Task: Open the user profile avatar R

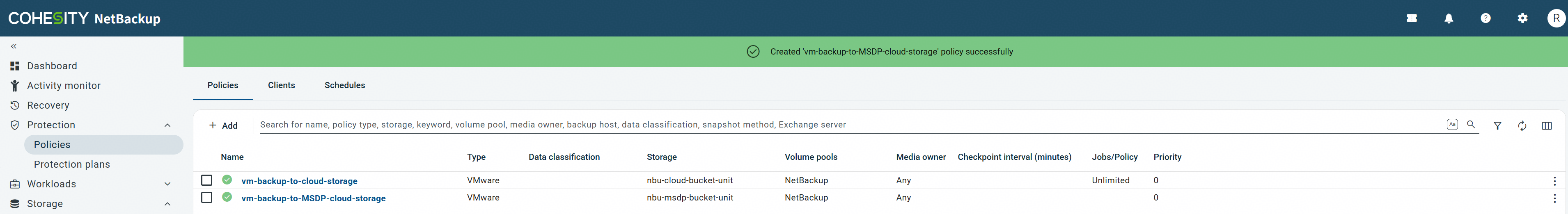Action: coord(1557,18)
